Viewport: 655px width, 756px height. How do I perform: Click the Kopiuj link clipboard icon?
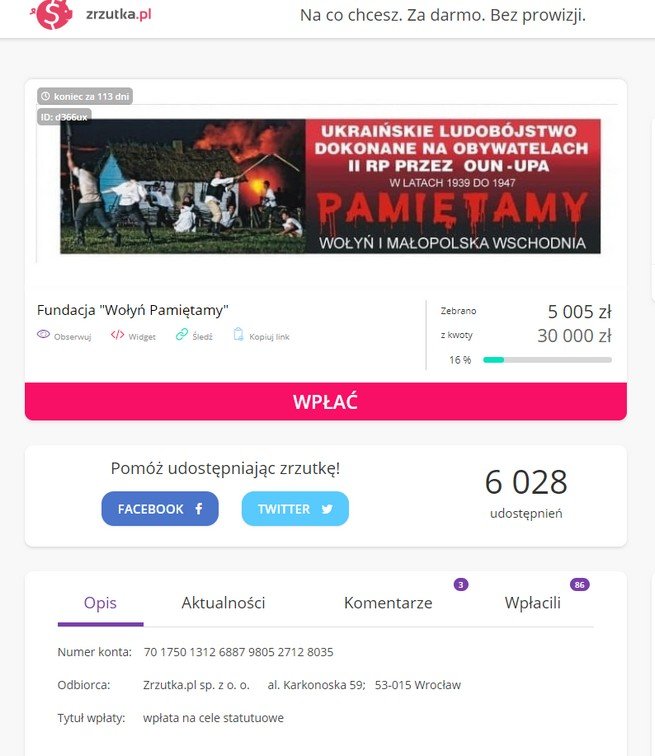(x=238, y=334)
